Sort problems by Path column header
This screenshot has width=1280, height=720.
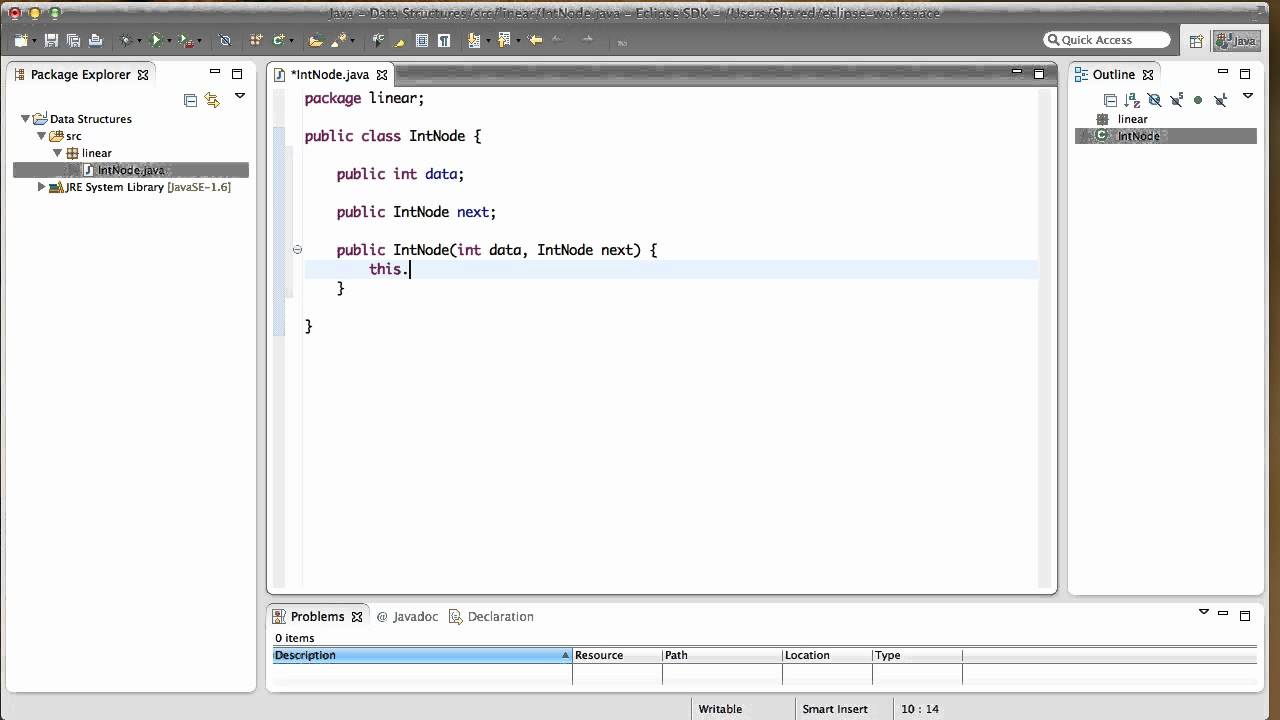tap(722, 655)
